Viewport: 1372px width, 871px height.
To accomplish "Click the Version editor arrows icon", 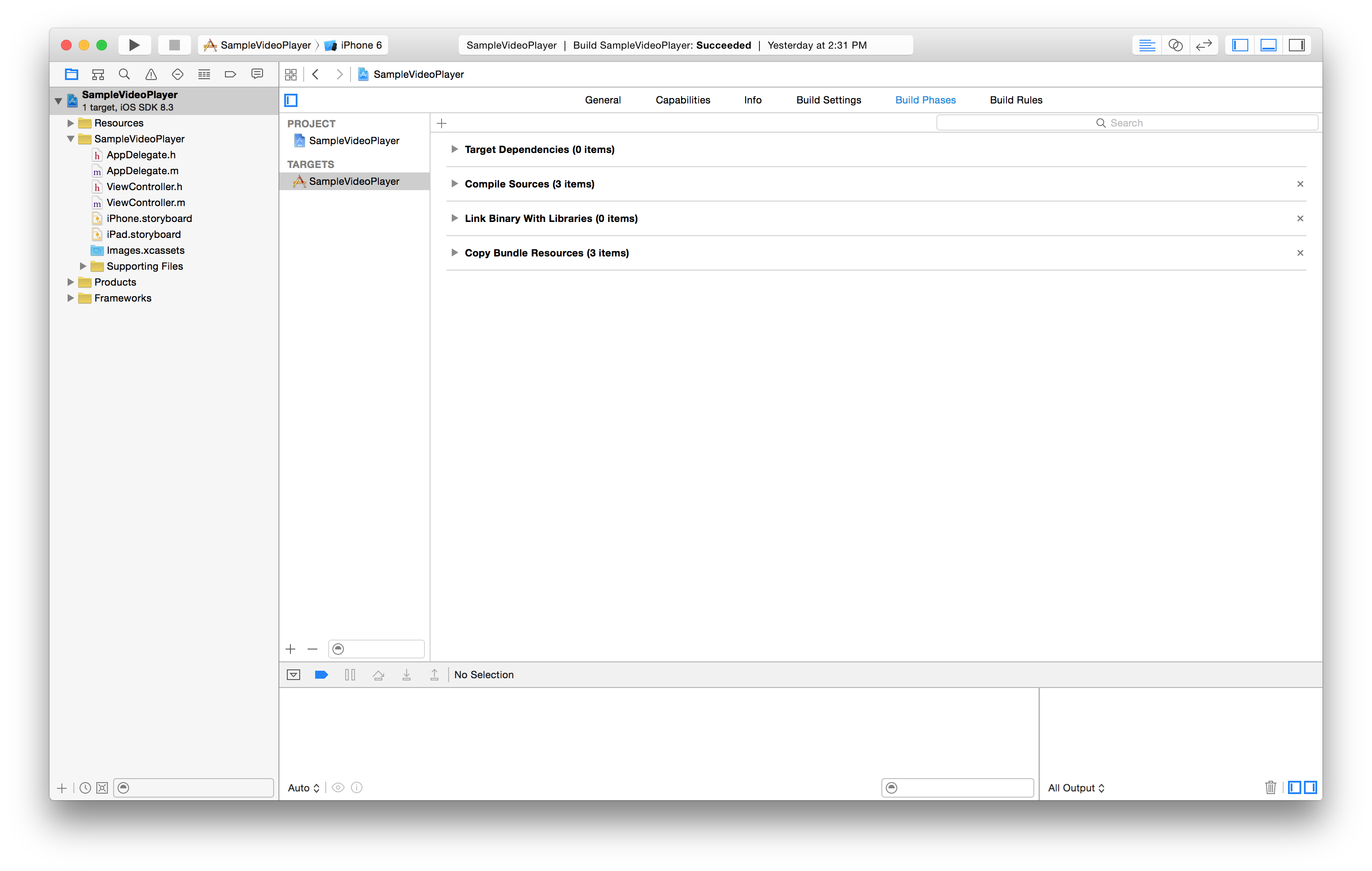I will click(1203, 45).
